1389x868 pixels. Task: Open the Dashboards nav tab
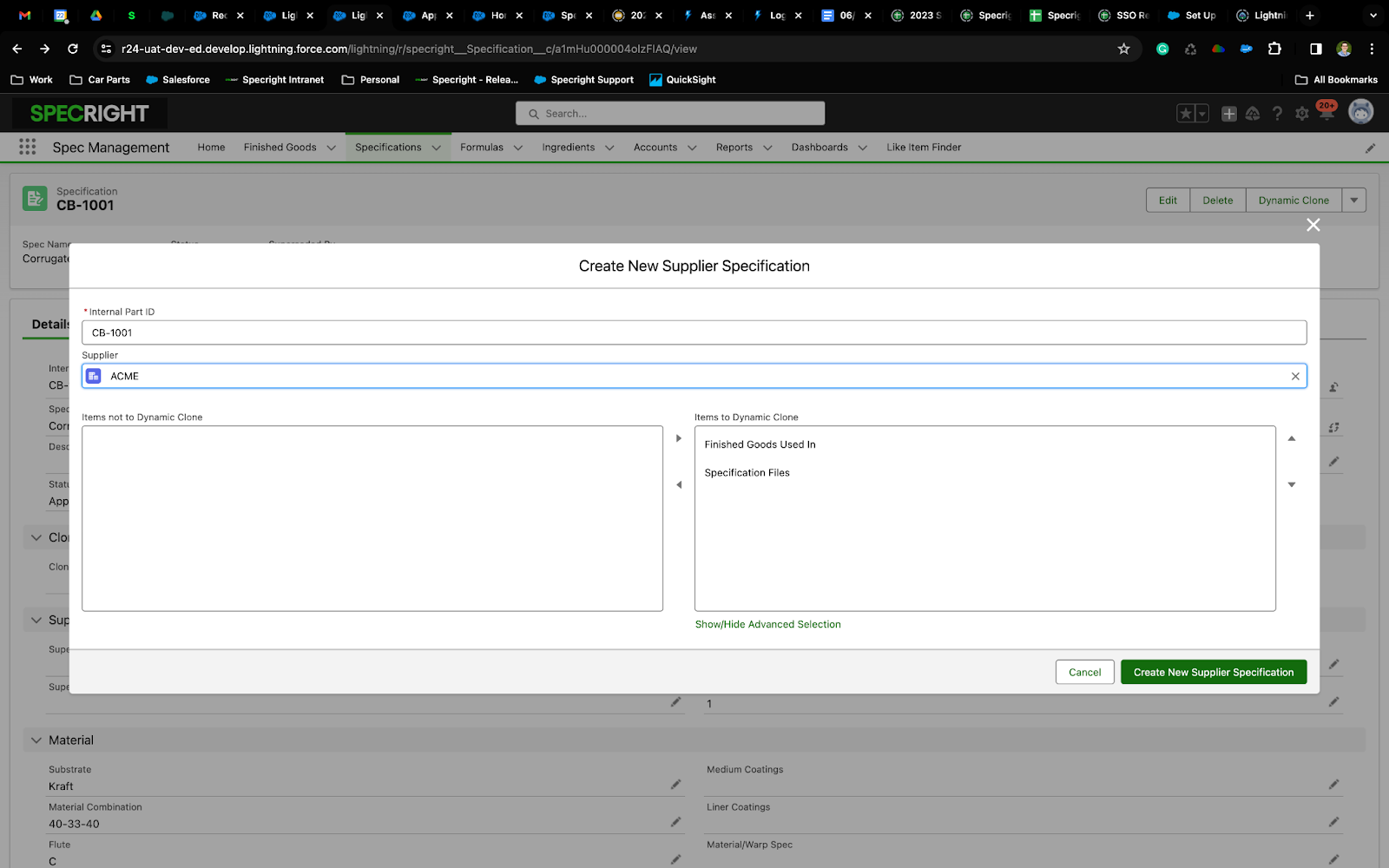pos(820,148)
